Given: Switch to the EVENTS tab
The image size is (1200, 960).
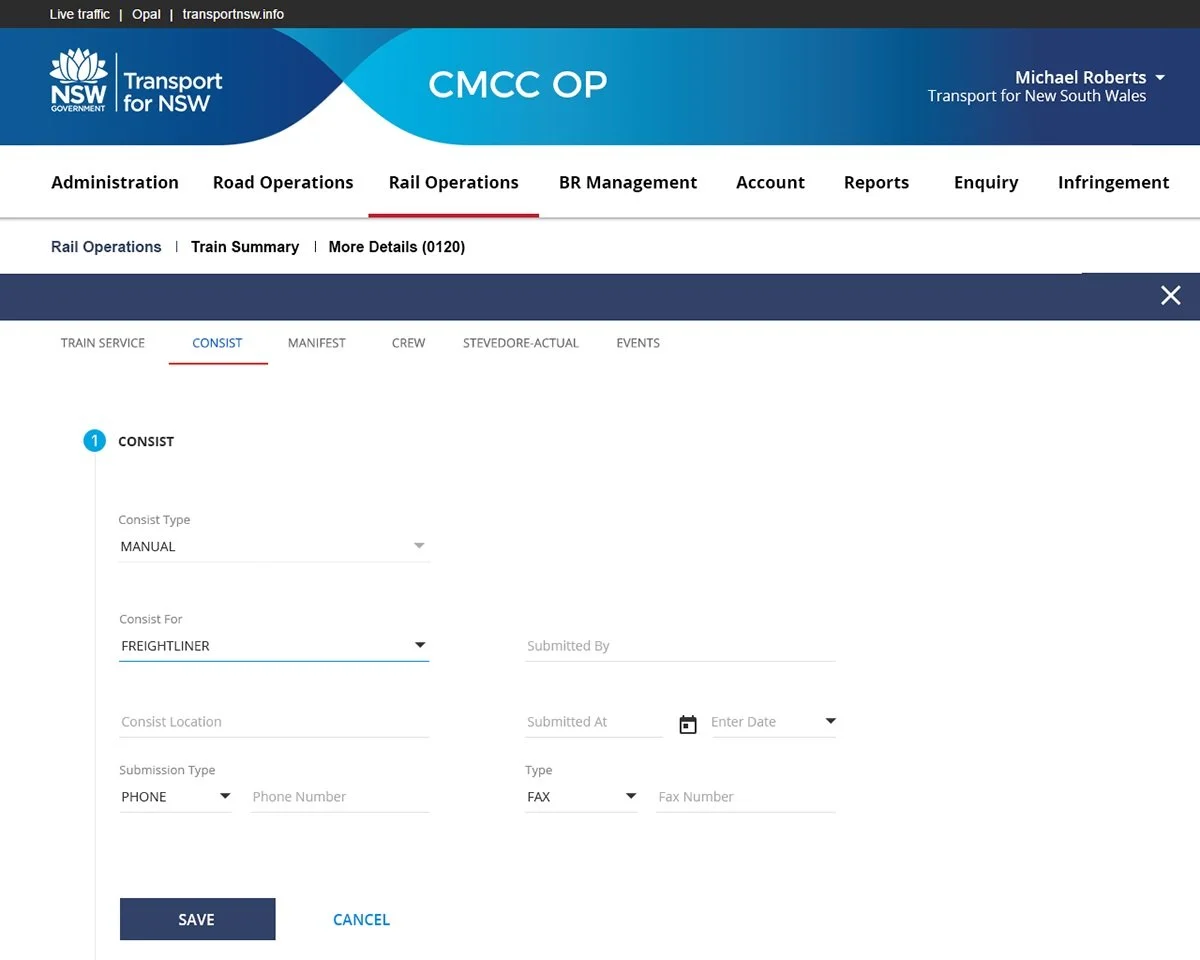Looking at the screenshot, I should click(x=638, y=343).
